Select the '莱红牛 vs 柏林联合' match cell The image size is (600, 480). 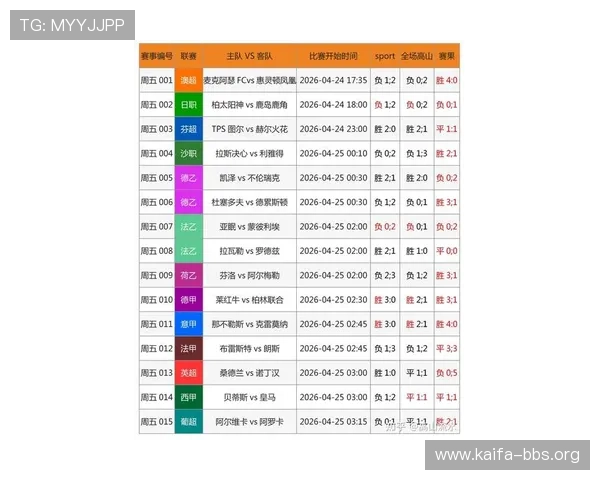(x=249, y=300)
